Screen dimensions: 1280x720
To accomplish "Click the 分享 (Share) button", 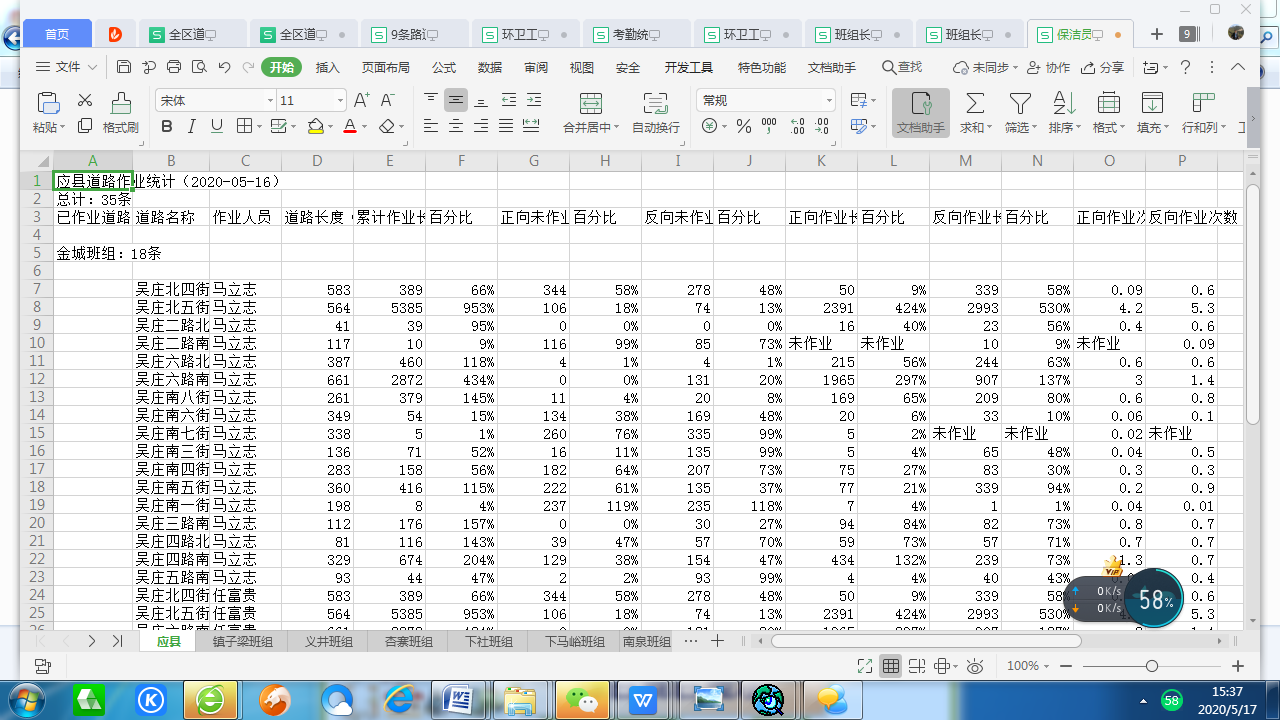I will click(1102, 68).
